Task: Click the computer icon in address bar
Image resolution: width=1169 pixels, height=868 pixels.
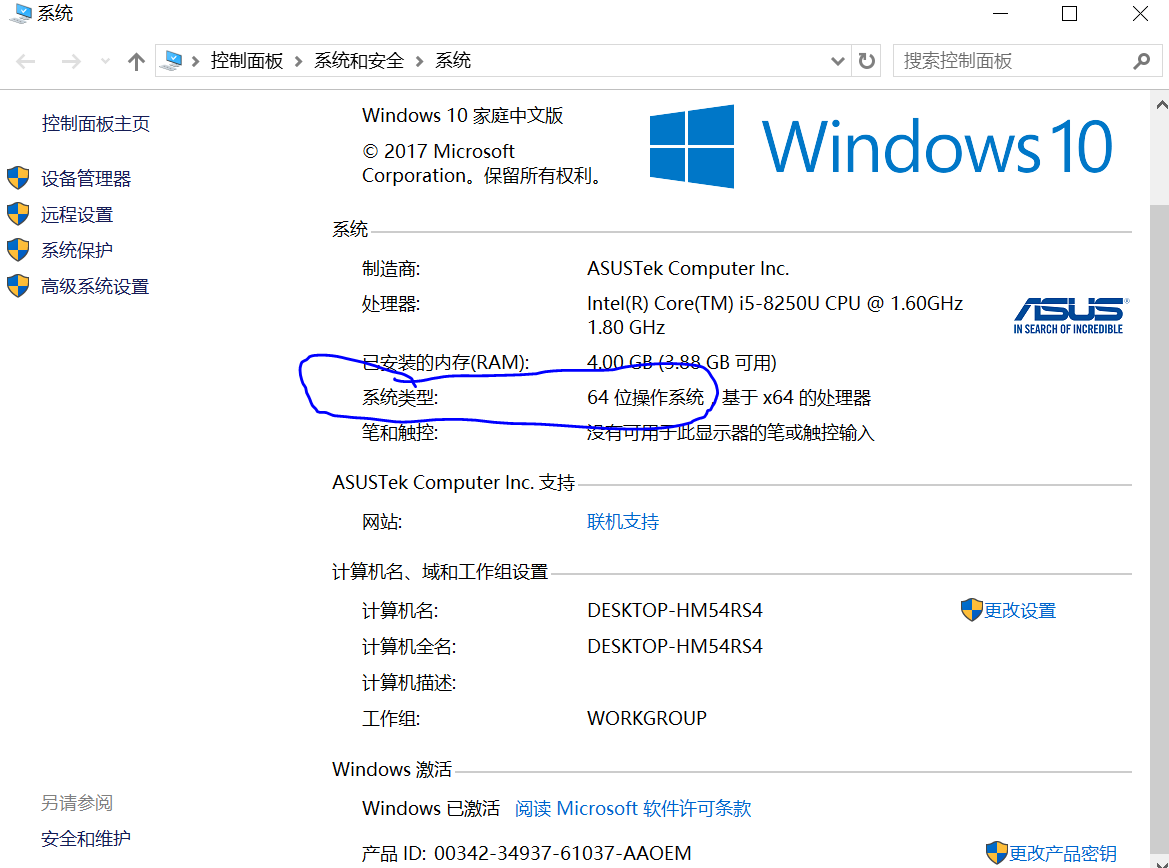Action: (x=172, y=60)
